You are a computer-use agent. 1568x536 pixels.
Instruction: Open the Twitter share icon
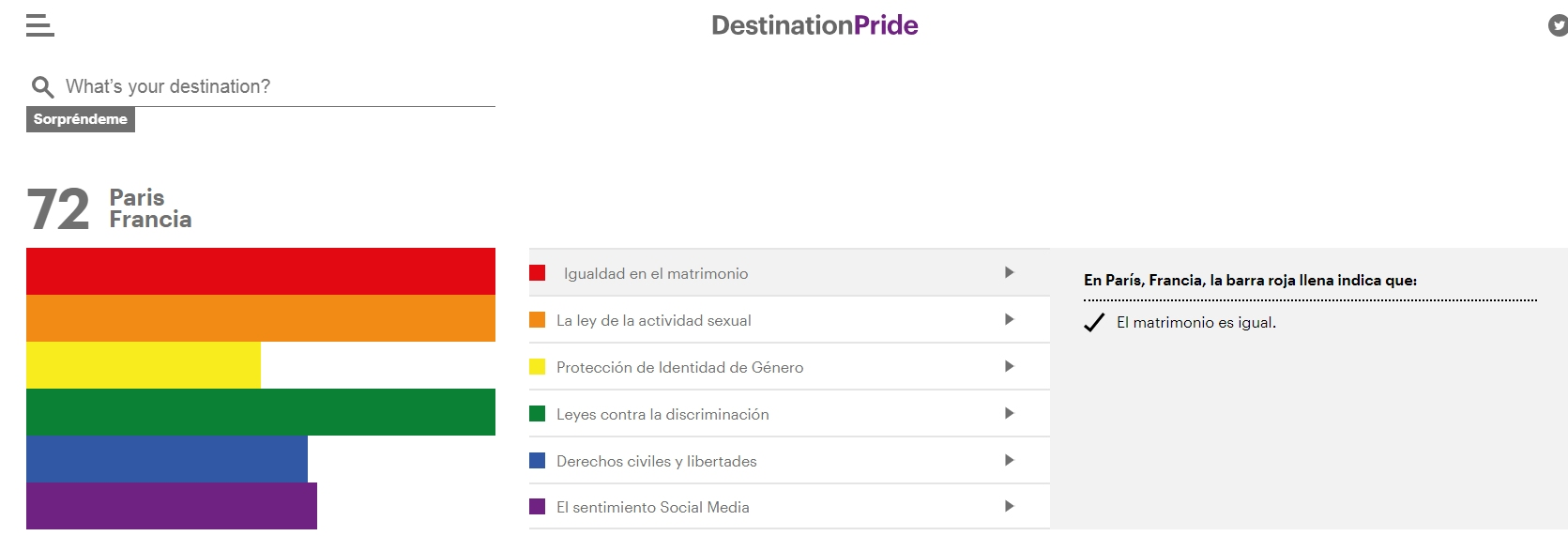pyautogui.click(x=1558, y=25)
